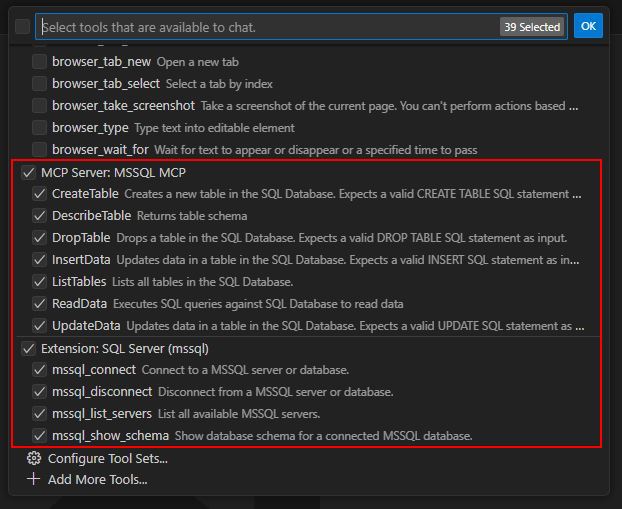The height and width of the screenshot is (509, 622).
Task: Check the browser_tab_new tool
Action: coord(39,62)
